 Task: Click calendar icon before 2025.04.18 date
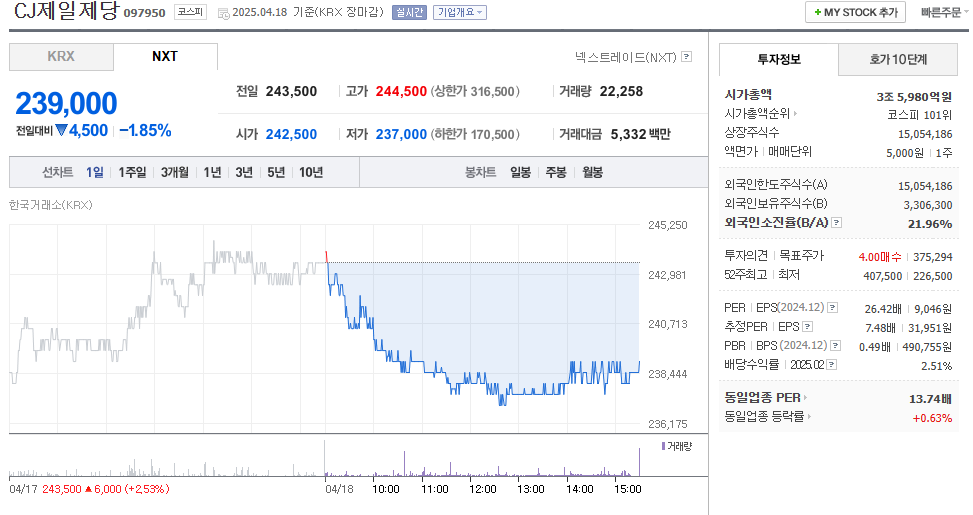click(223, 13)
